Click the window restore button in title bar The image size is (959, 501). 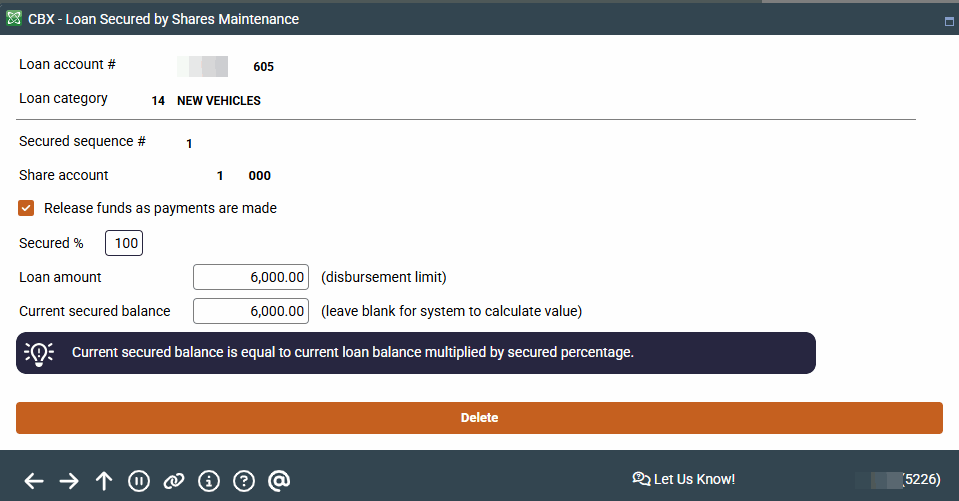click(948, 20)
